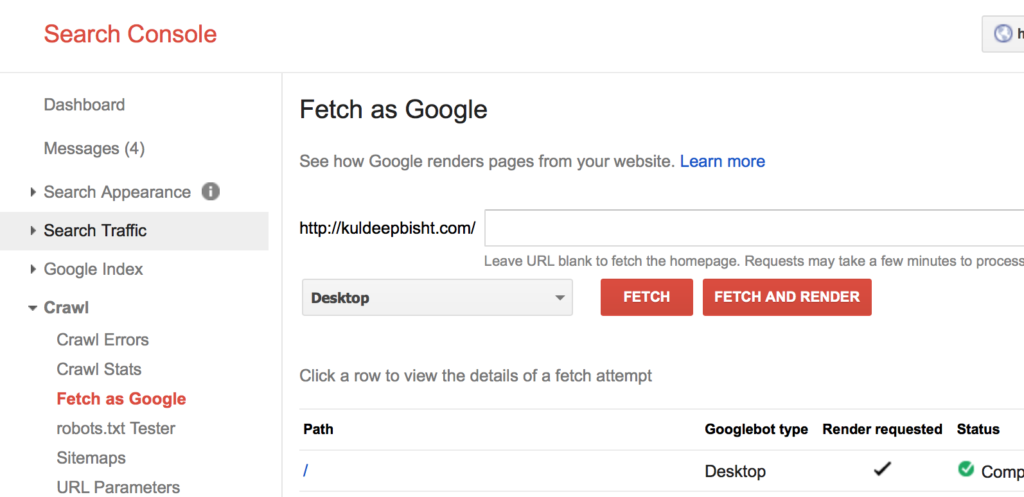This screenshot has height=497, width=1024.
Task: Click the globe icon at top right
Action: (1002, 34)
